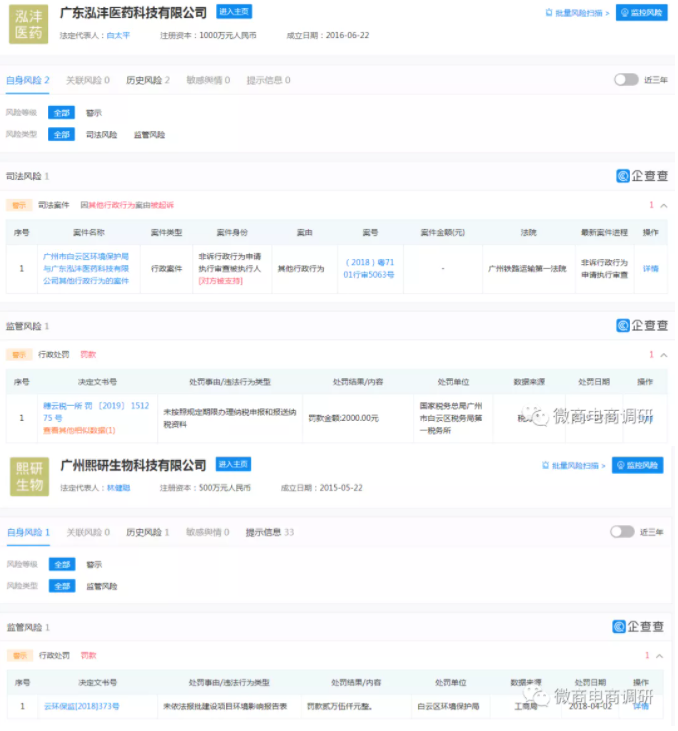This screenshot has width=678, height=731.
Task: Open case 广州市白云区环境保护局与广东泓沣医药 link
Action: (86, 269)
